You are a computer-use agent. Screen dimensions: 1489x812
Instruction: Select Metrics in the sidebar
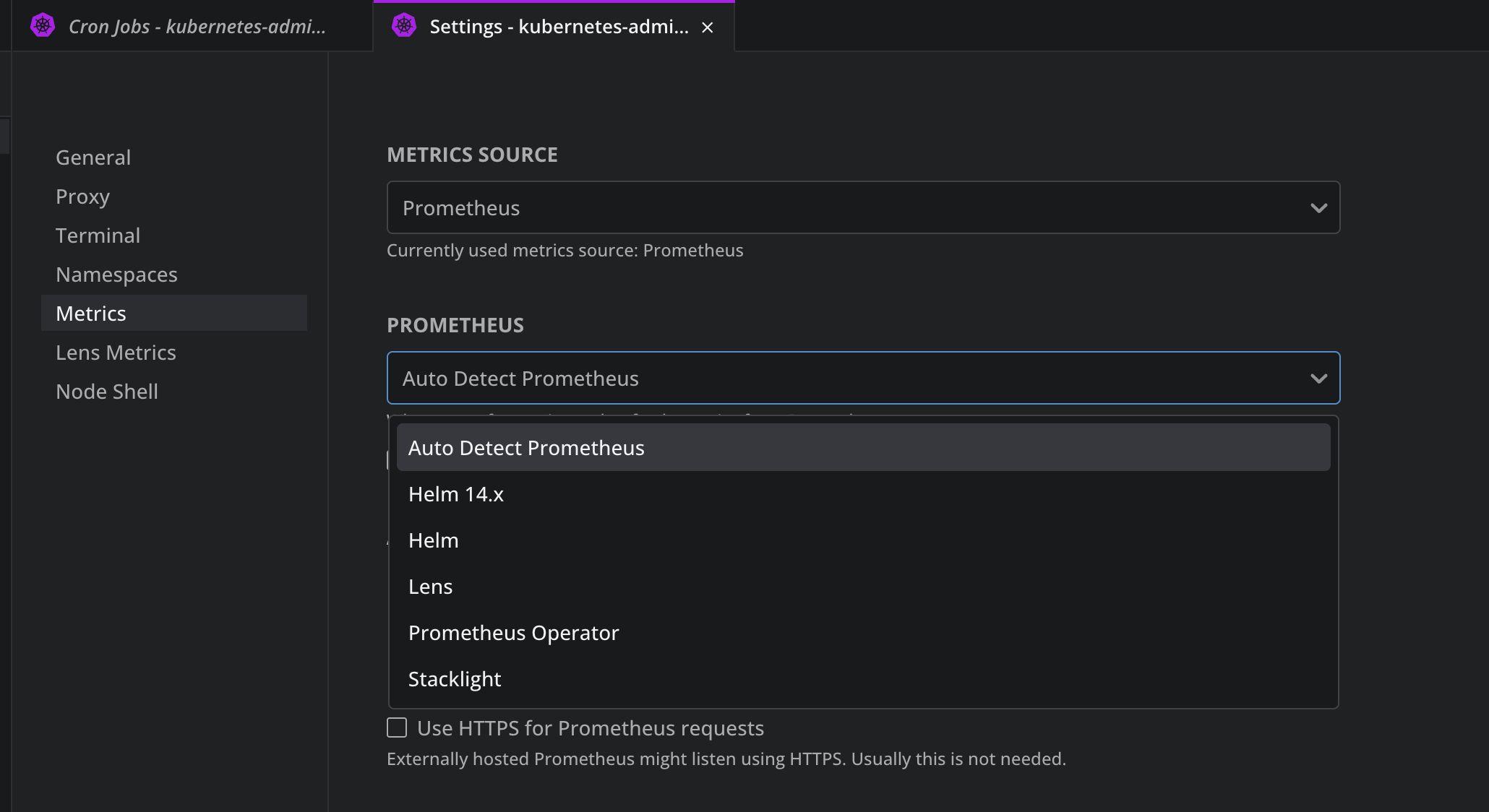pyautogui.click(x=174, y=314)
